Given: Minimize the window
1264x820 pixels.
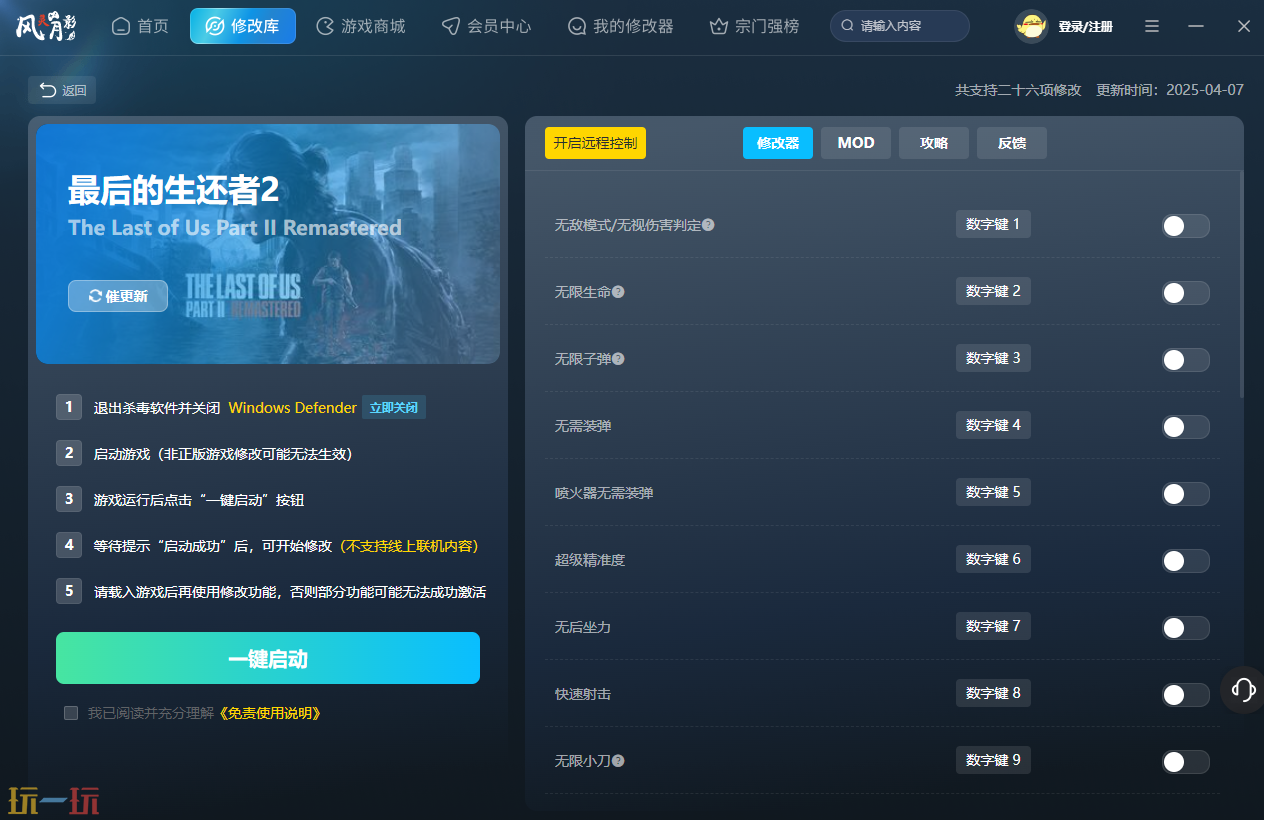Looking at the screenshot, I should 1196,26.
